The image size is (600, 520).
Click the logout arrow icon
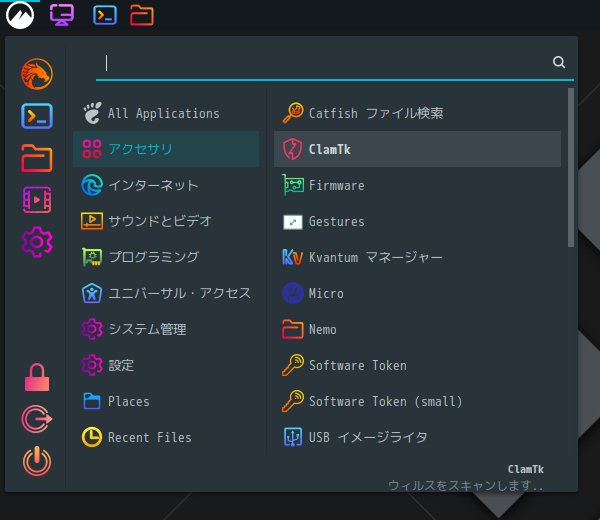pyautogui.click(x=37, y=419)
